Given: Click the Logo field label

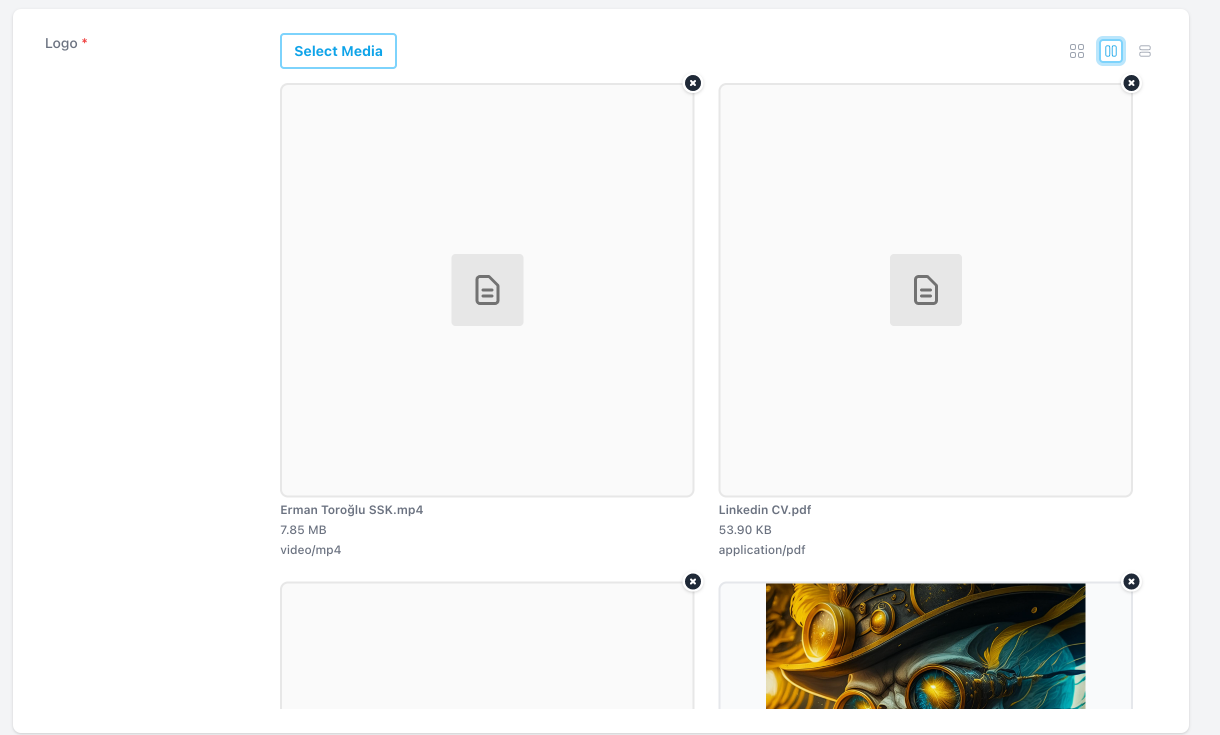Looking at the screenshot, I should pyautogui.click(x=61, y=43).
